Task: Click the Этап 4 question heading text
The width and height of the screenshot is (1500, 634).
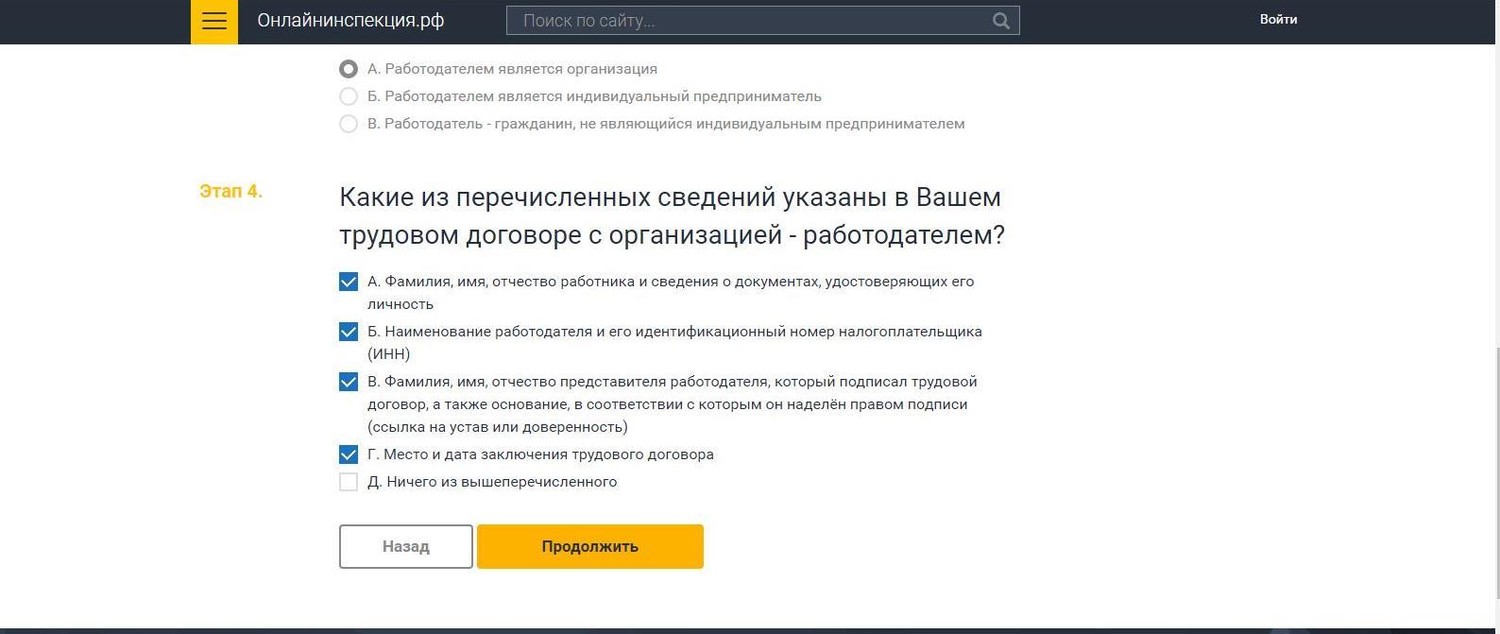Action: click(x=672, y=216)
